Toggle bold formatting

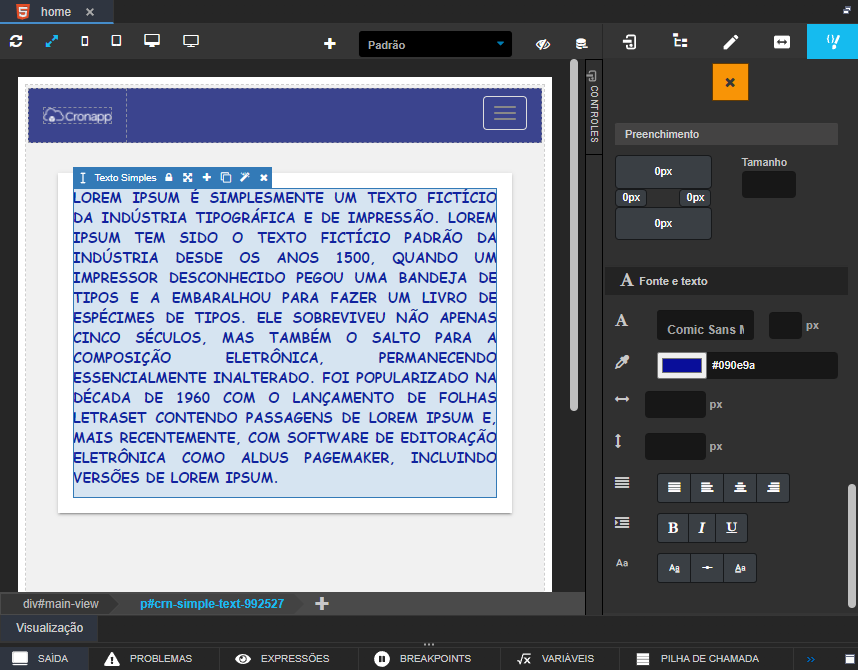tap(673, 528)
